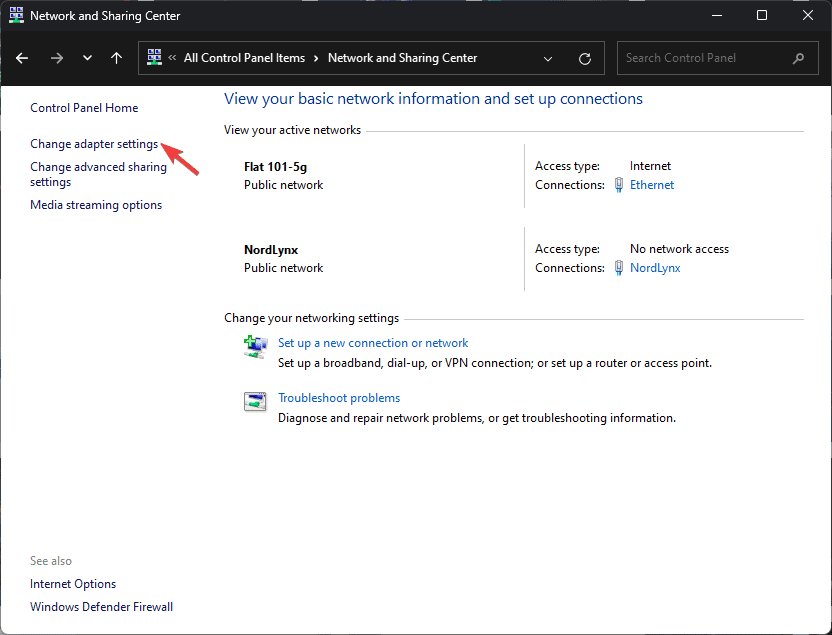
Task: Open Media streaming options
Action: pos(96,205)
